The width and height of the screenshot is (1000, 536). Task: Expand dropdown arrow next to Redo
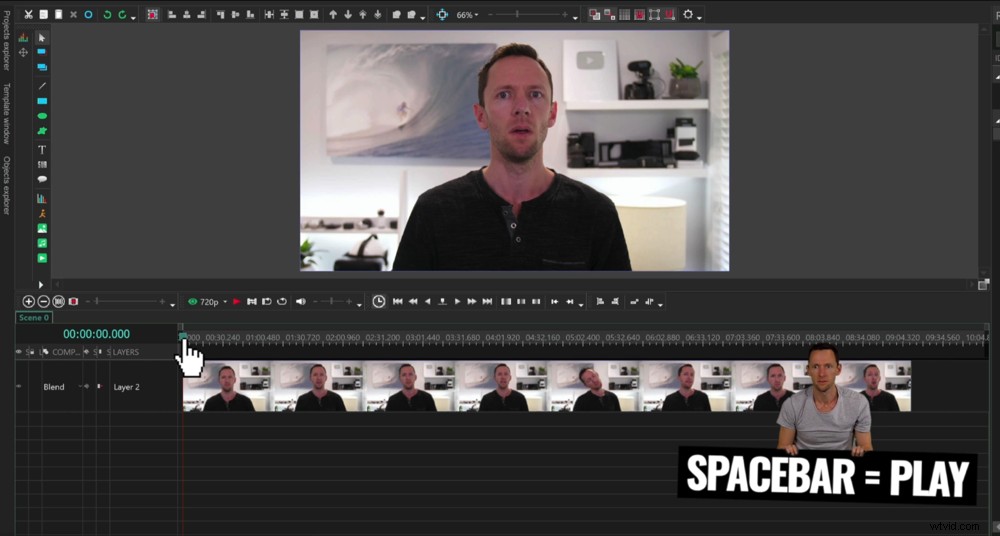click(133, 17)
